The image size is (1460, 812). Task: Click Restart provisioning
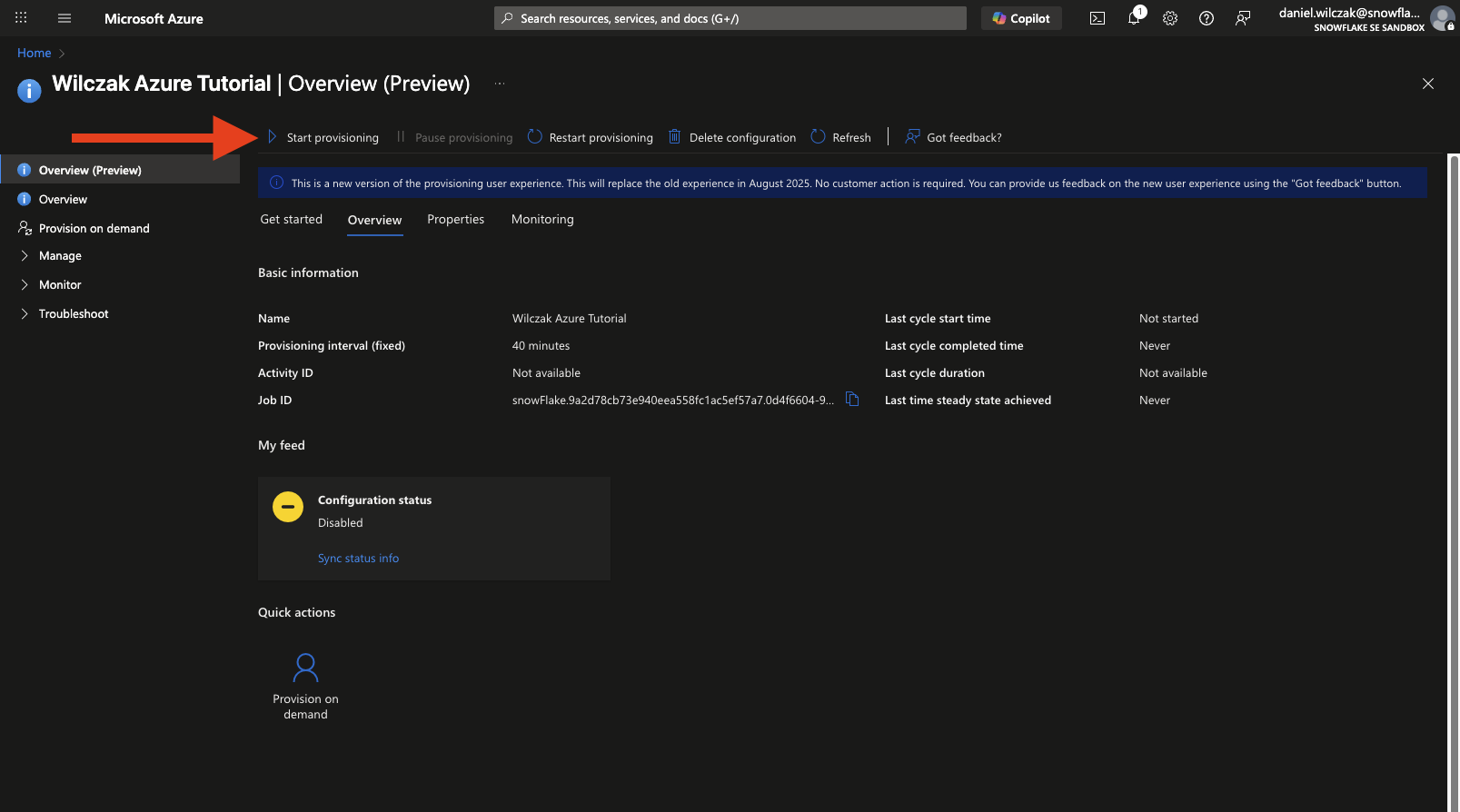[x=591, y=137]
